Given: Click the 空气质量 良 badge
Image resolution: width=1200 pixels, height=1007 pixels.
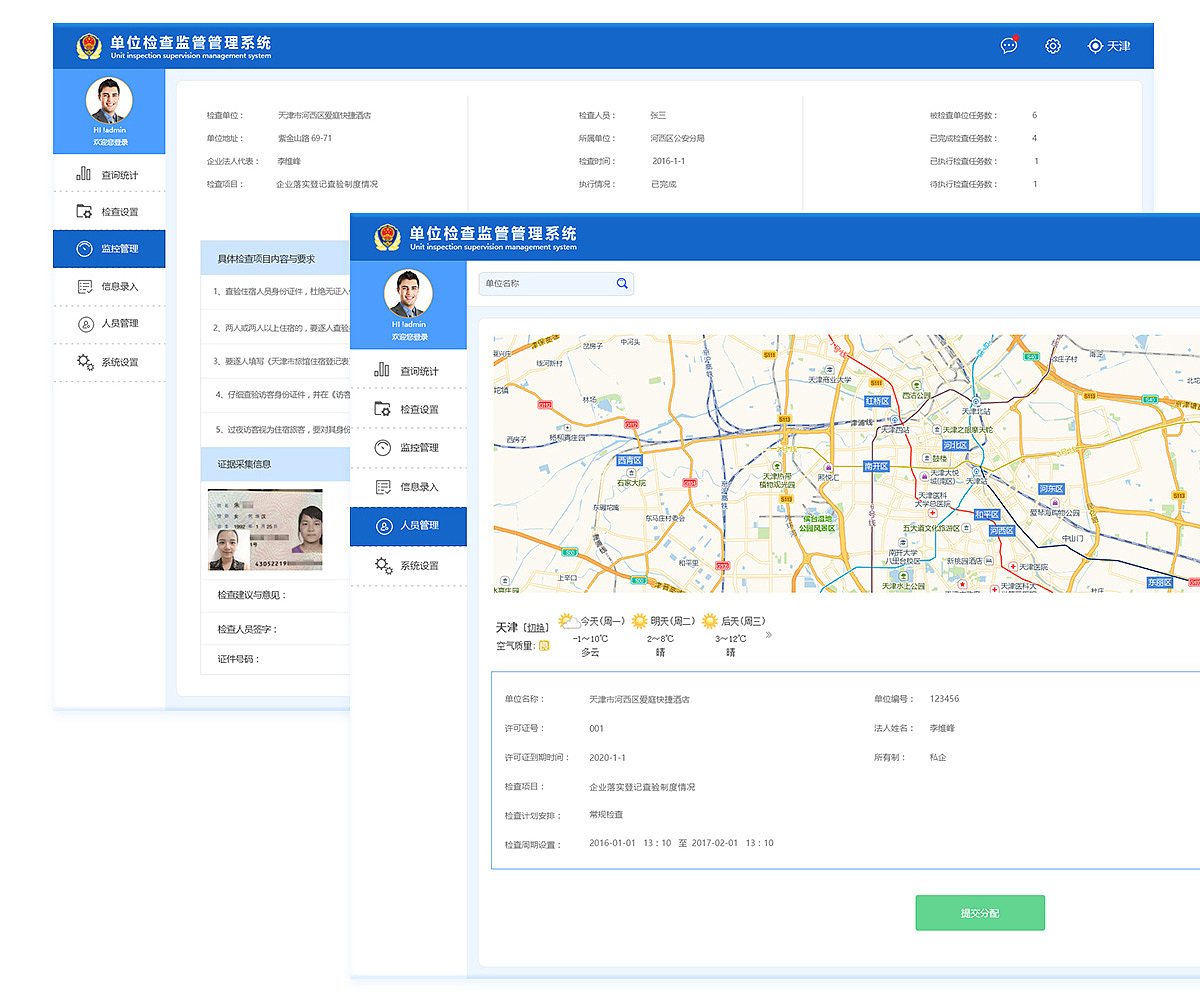Looking at the screenshot, I should (x=544, y=646).
